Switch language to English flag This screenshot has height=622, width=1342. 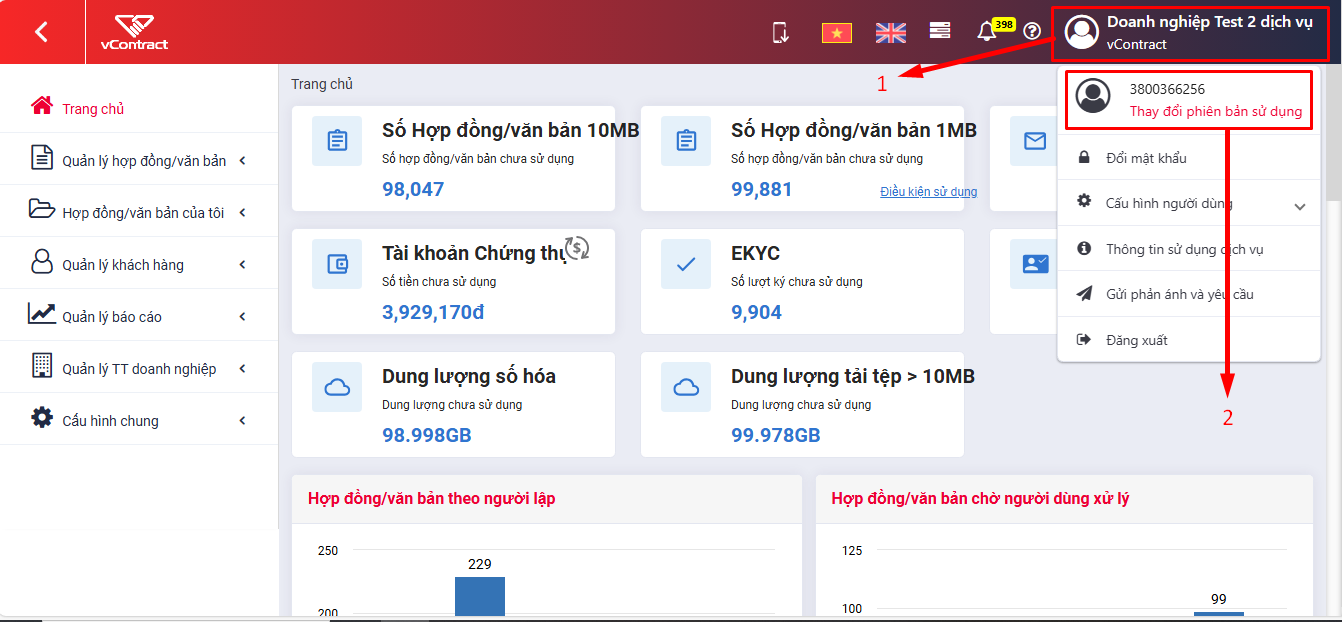(890, 33)
